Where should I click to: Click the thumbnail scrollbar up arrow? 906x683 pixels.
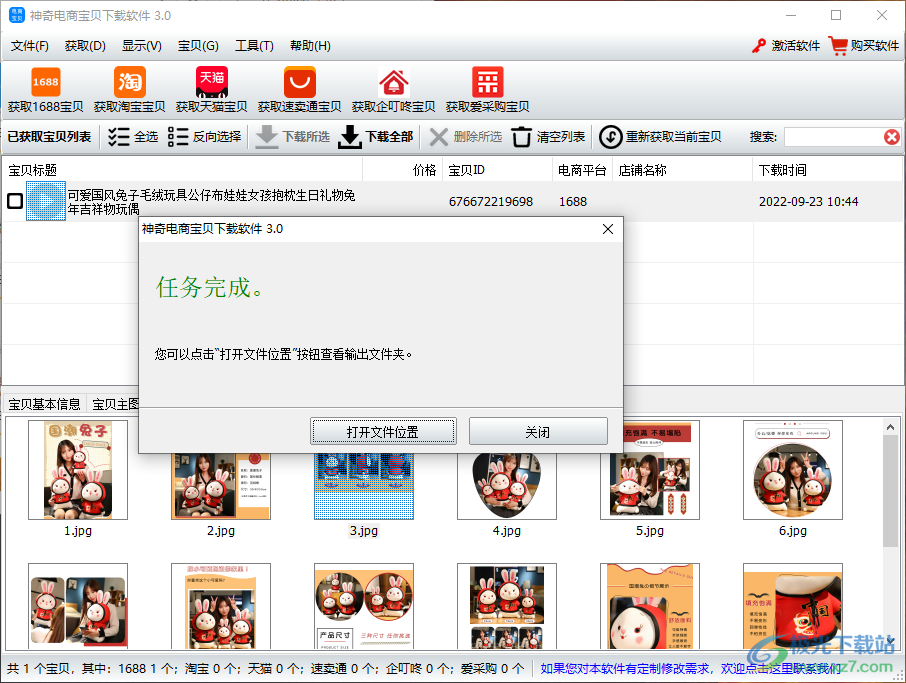[x=890, y=428]
